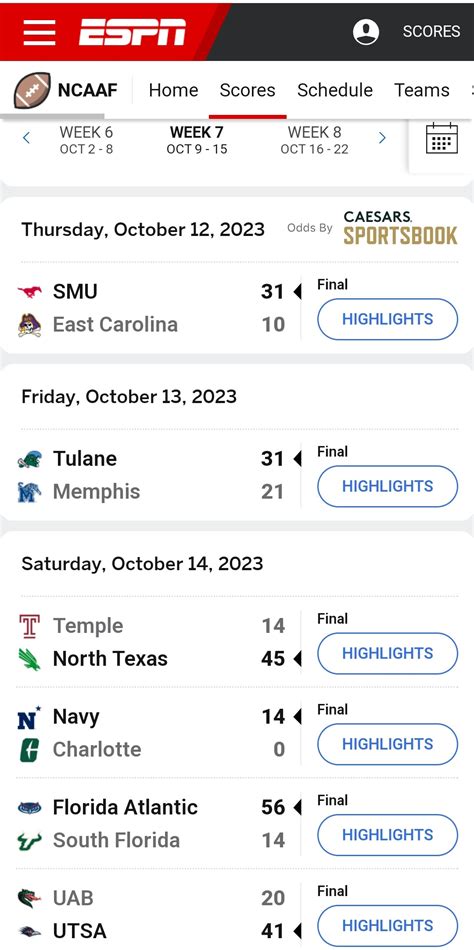The image size is (474, 950).
Task: View highlights for Navy vs Charlotte
Action: click(x=387, y=744)
